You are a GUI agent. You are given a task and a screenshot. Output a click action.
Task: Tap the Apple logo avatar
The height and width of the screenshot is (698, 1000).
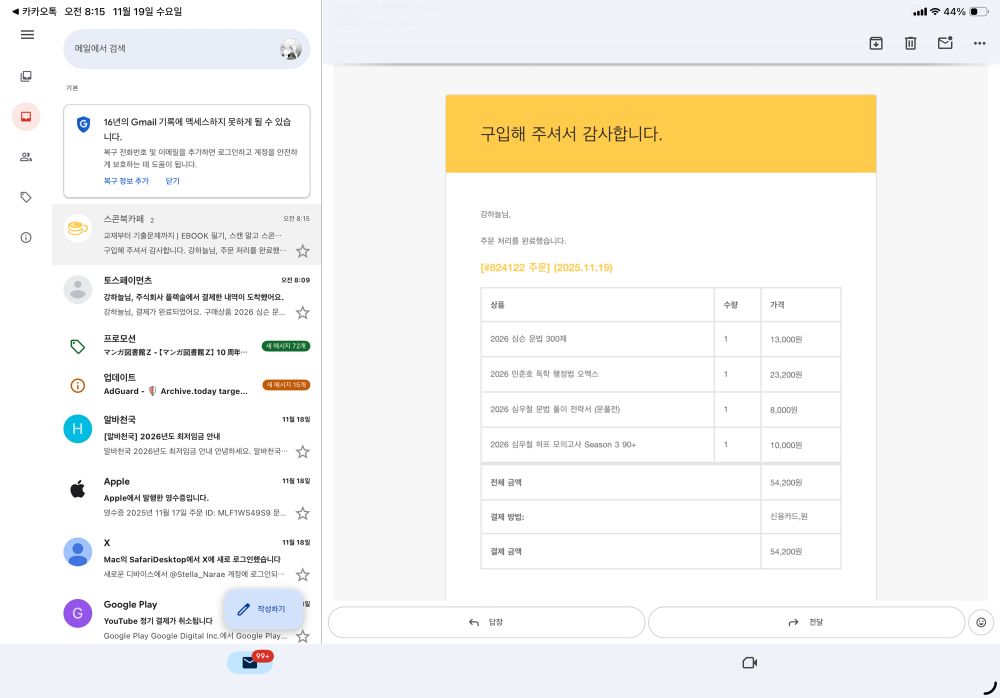point(78,490)
